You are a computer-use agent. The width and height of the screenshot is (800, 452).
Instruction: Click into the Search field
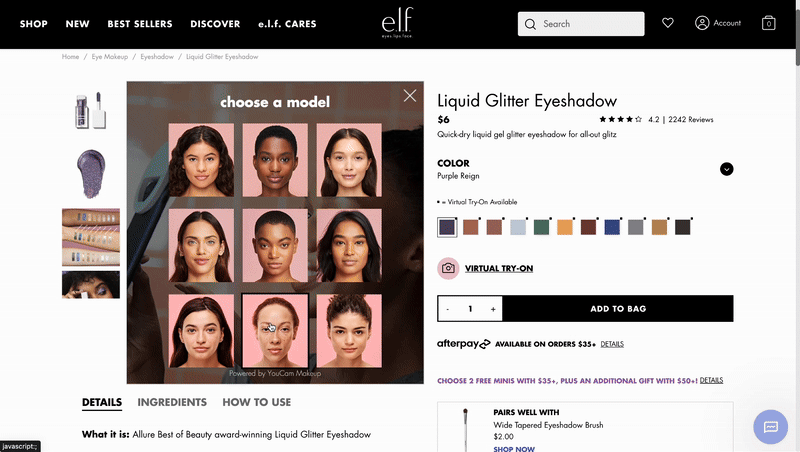[581, 24]
